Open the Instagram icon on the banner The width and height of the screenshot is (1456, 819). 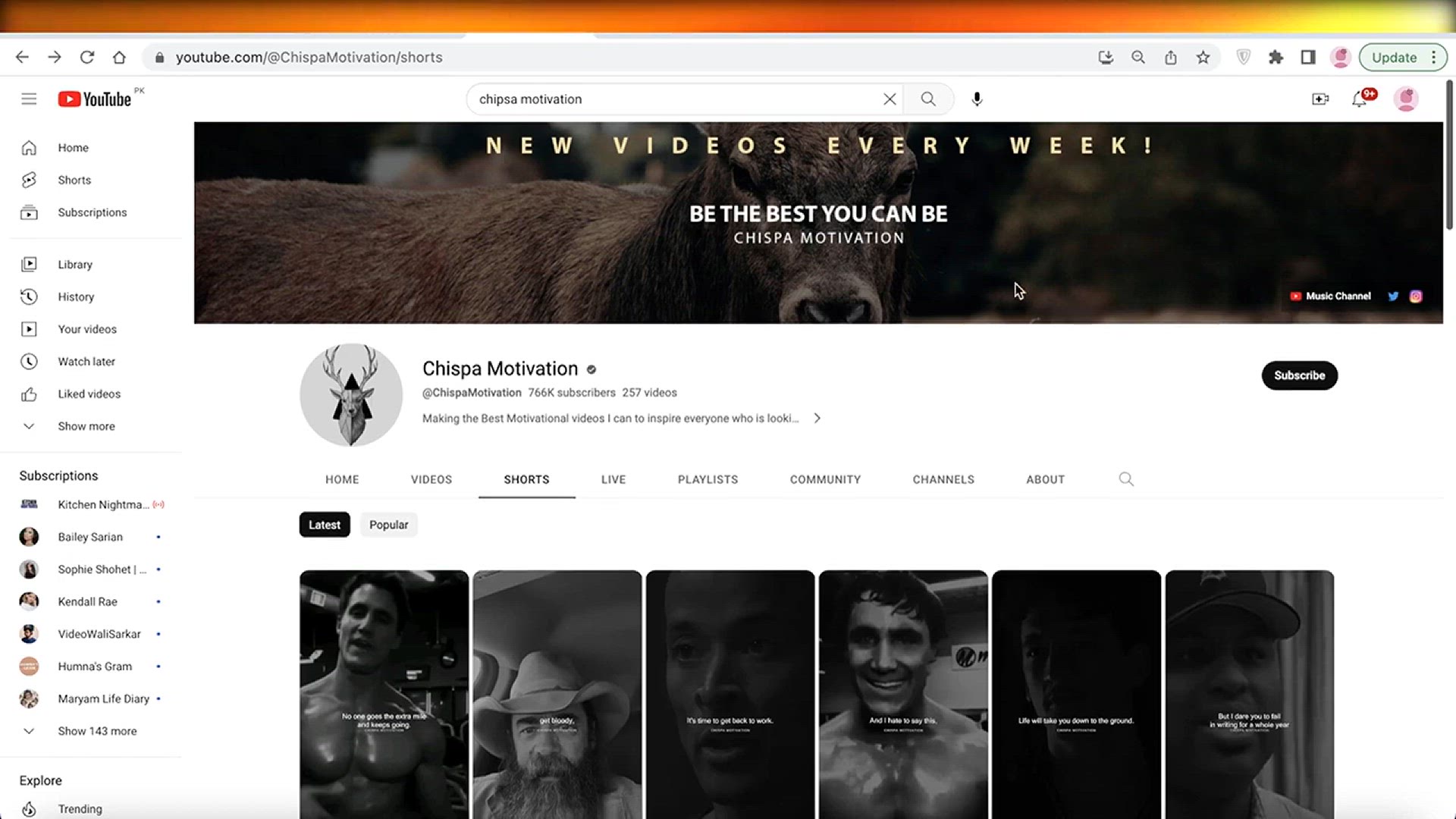(1416, 296)
